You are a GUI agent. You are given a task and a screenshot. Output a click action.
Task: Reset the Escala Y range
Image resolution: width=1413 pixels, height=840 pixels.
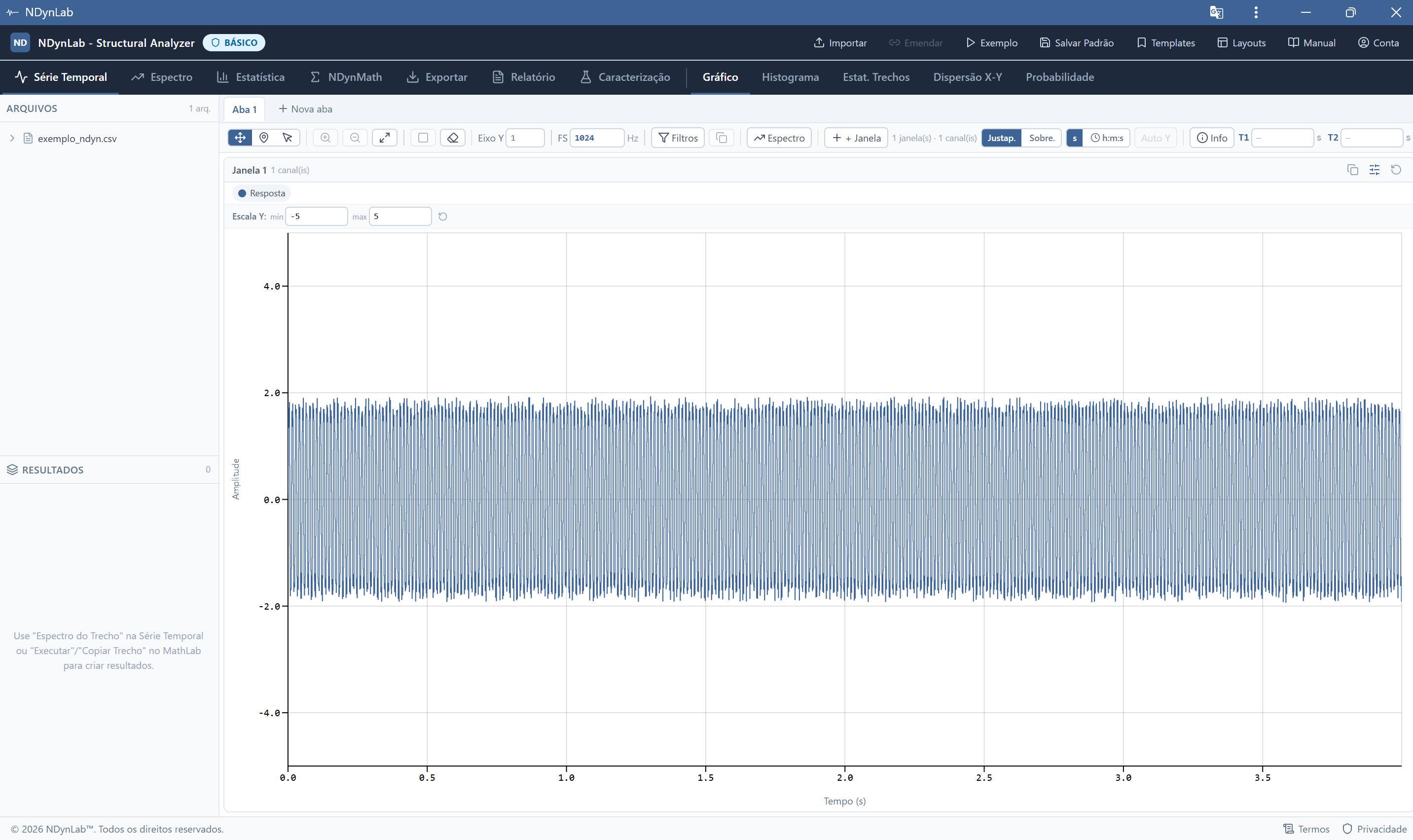[443, 216]
